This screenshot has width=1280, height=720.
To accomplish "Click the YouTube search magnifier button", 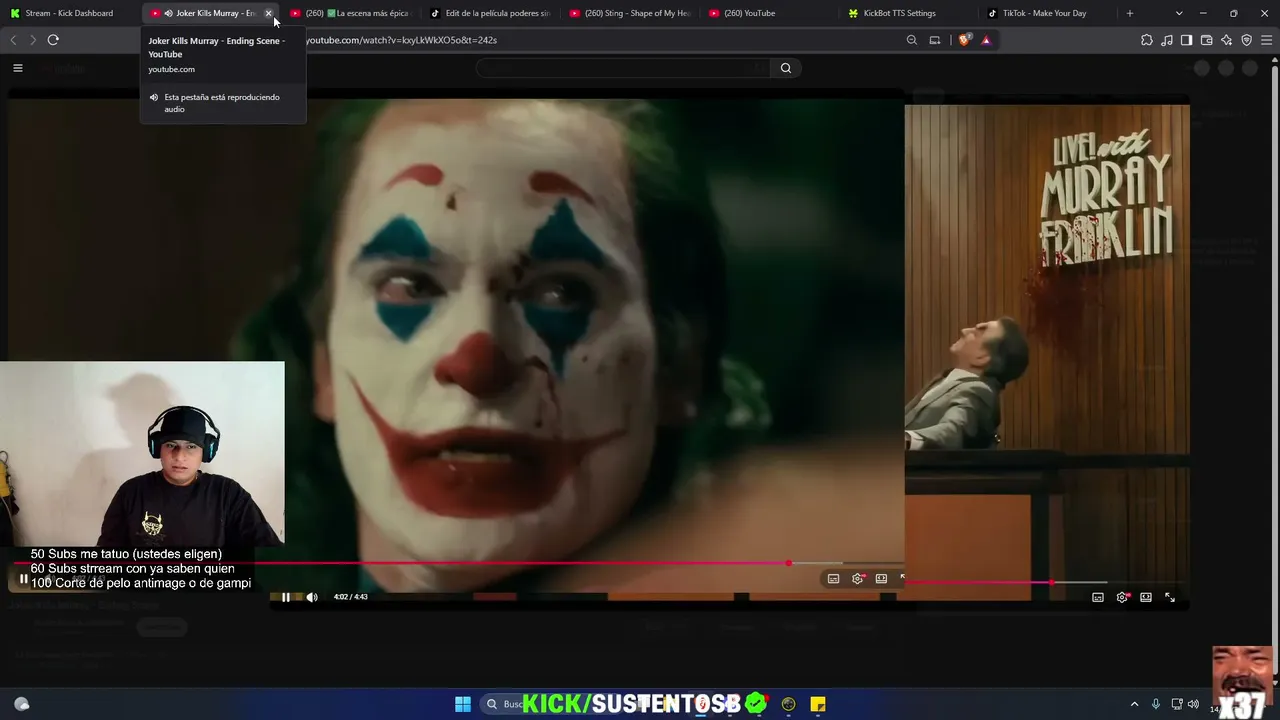I will coord(786,68).
